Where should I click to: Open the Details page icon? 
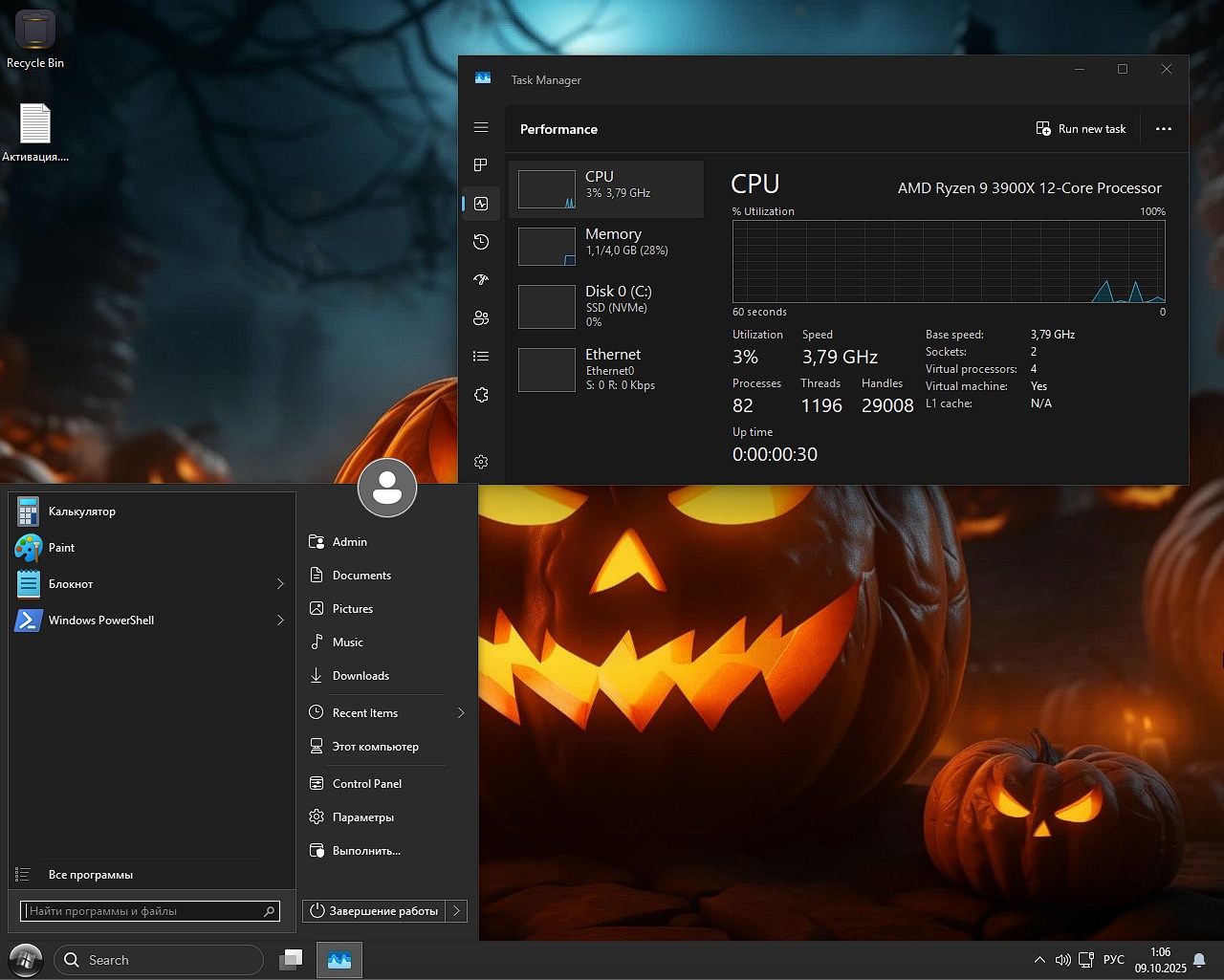(x=481, y=357)
